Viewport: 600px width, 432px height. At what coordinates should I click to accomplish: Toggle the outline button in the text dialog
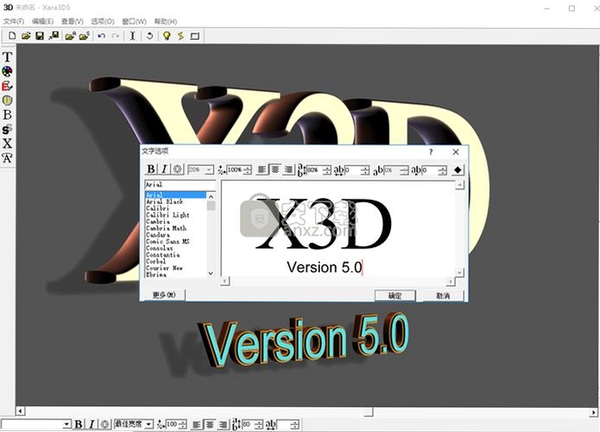click(177, 169)
